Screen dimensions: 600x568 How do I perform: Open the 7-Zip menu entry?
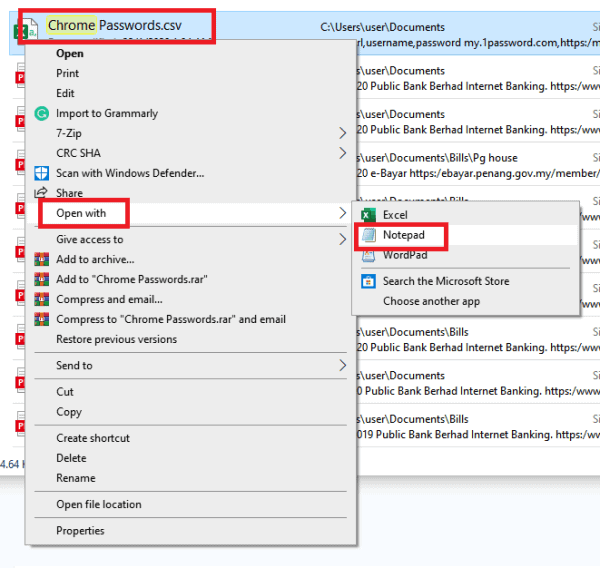coord(69,133)
